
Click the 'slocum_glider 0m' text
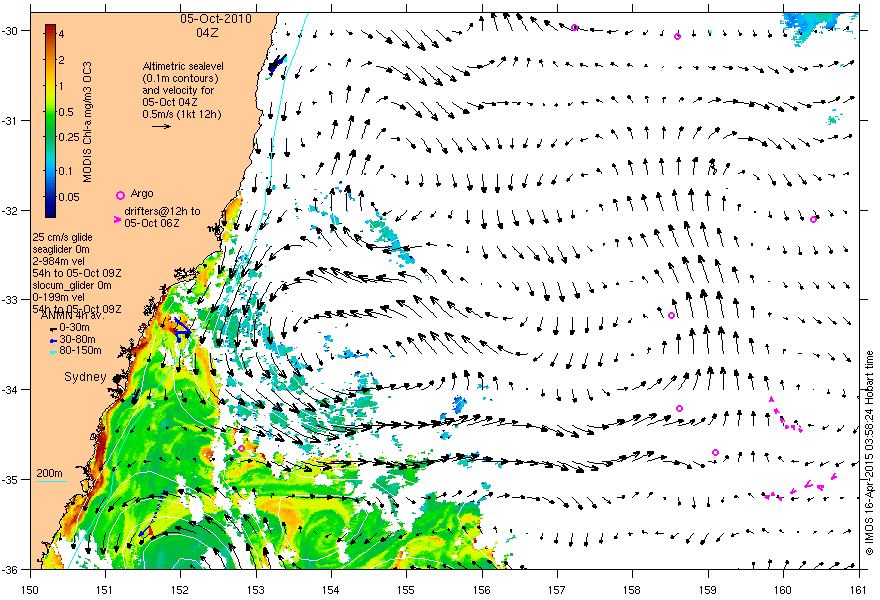point(72,285)
